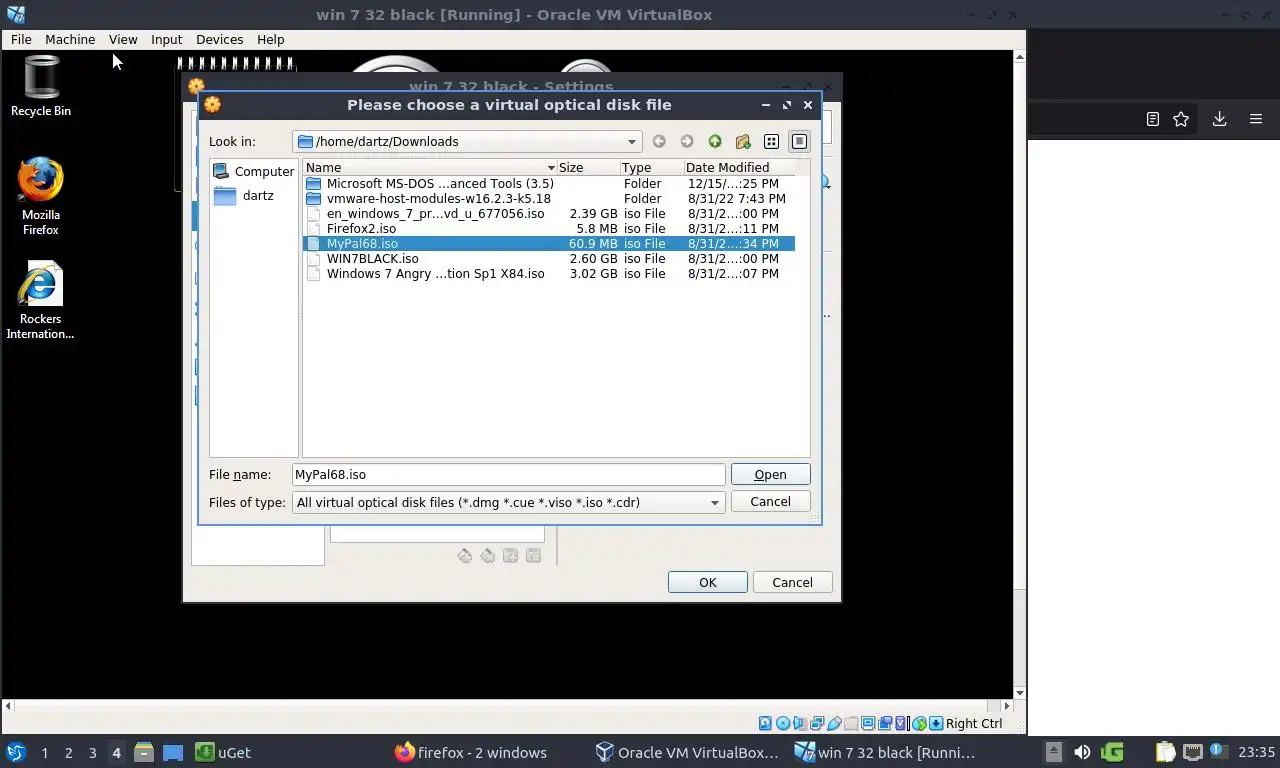The width and height of the screenshot is (1280, 768).
Task: Open Files of type dropdown
Action: (509, 502)
